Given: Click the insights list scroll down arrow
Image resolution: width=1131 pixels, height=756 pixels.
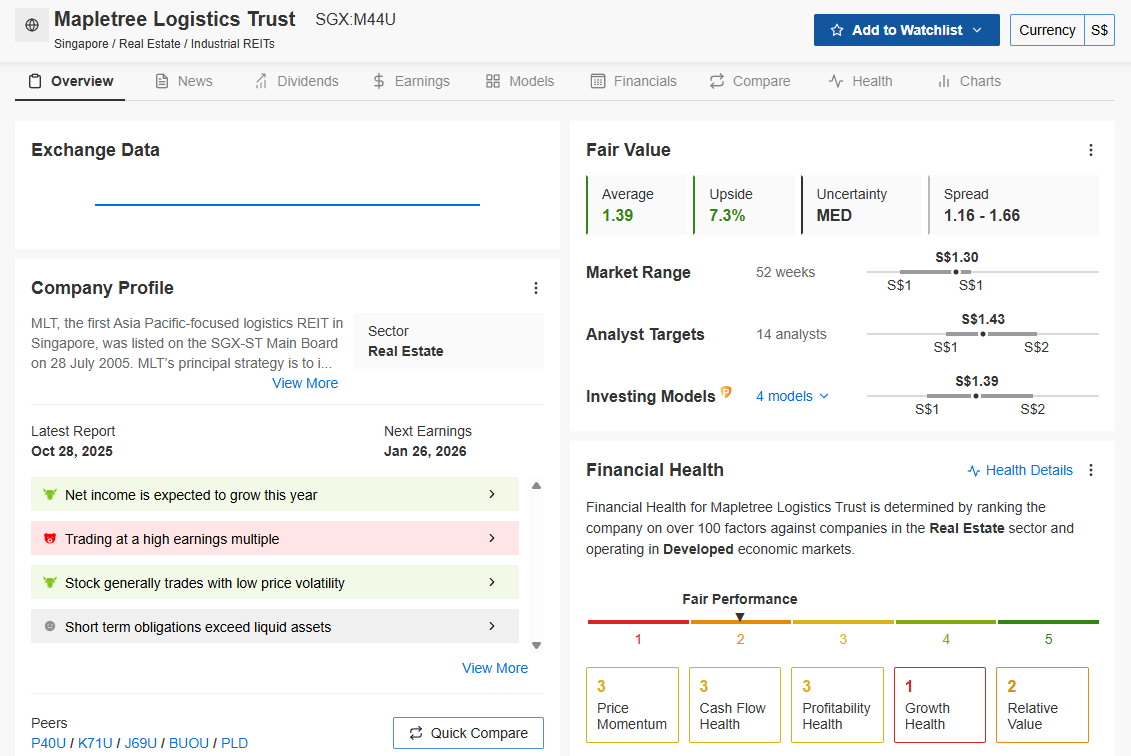Looking at the screenshot, I should [x=536, y=646].
